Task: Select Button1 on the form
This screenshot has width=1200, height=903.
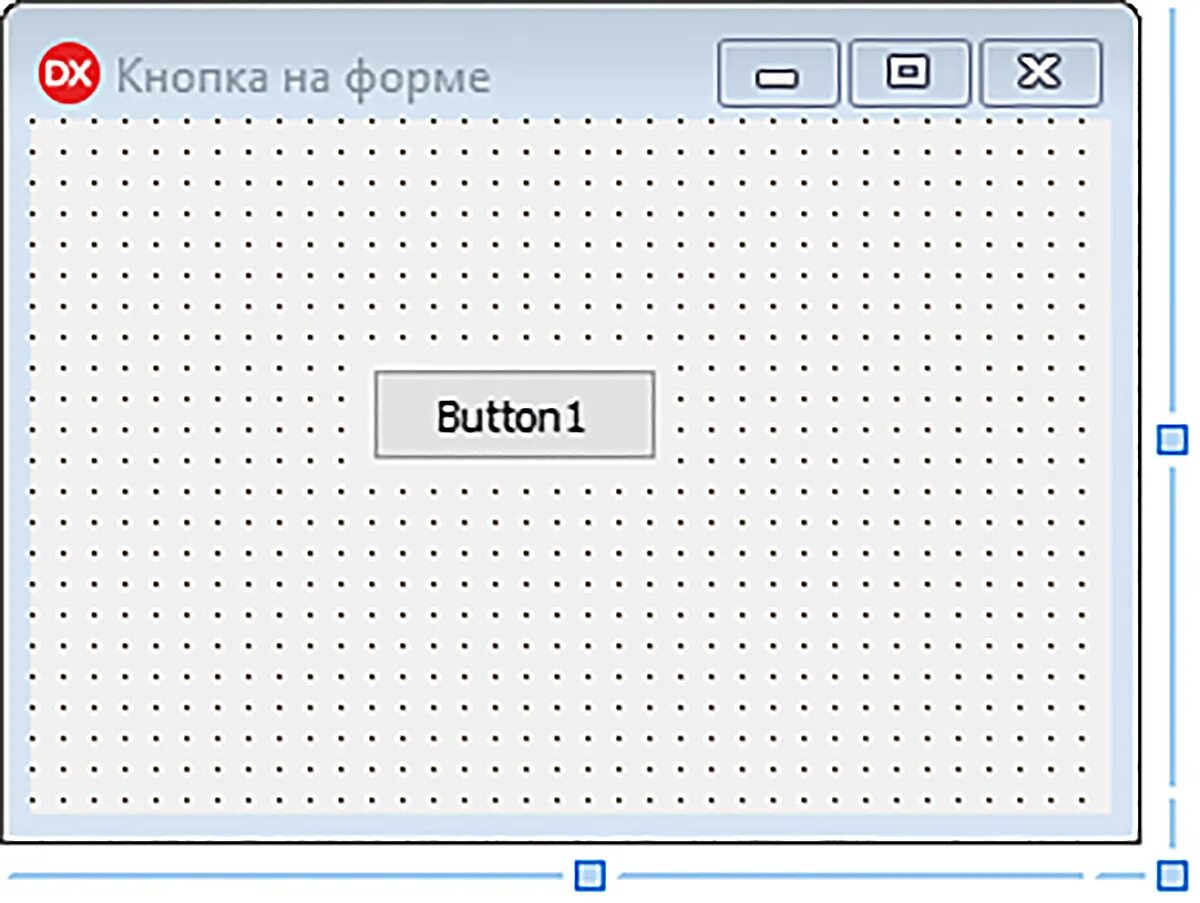Action: coord(515,415)
